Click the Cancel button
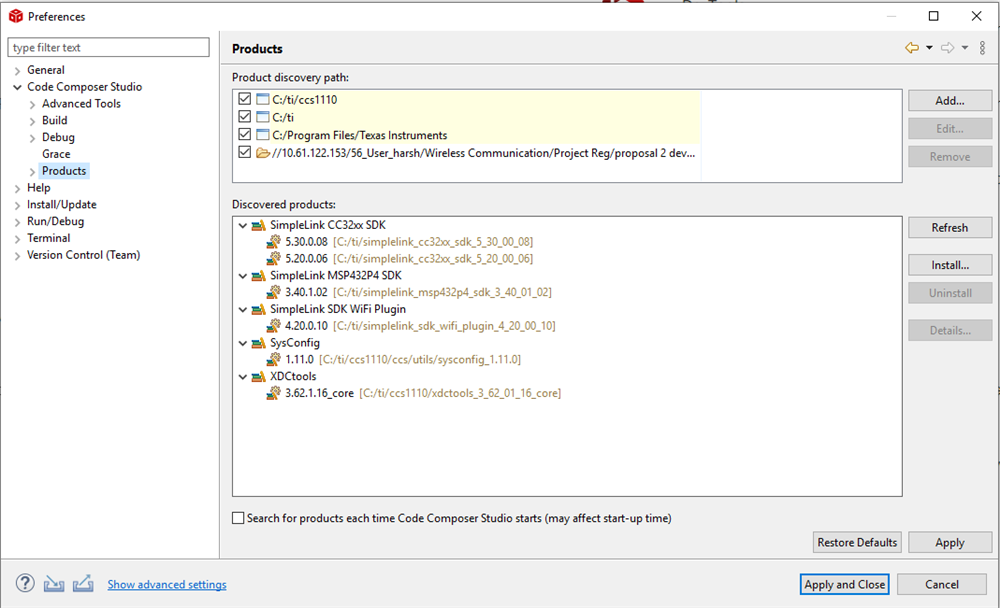The height and width of the screenshot is (608, 1000). point(941,584)
